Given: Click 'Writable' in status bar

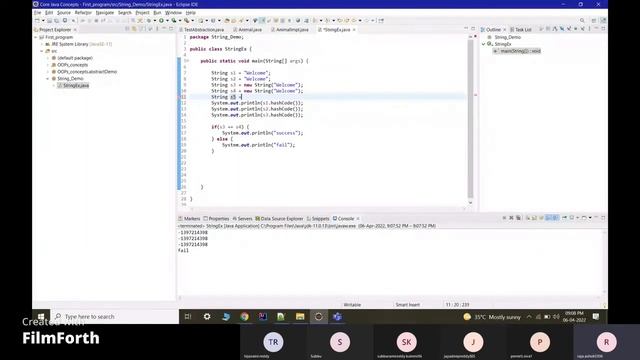Looking at the screenshot, I should [352, 305].
